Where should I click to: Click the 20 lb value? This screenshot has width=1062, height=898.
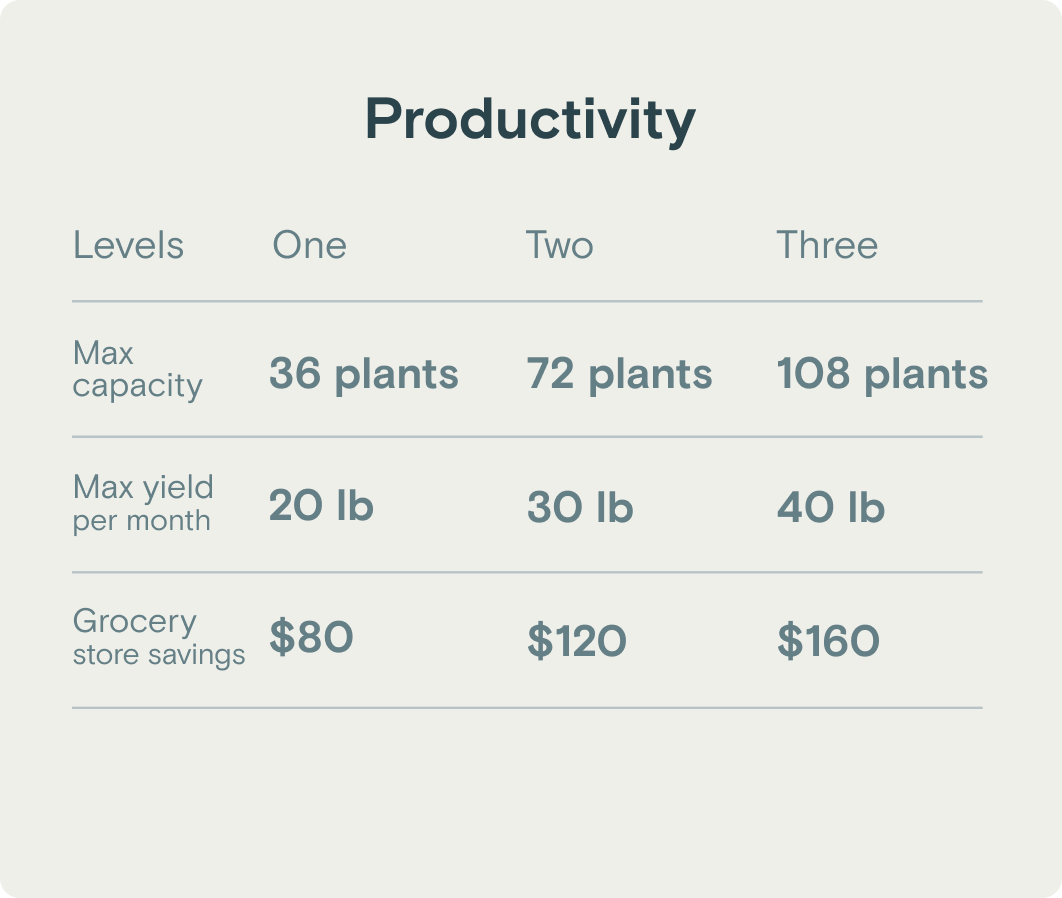320,506
